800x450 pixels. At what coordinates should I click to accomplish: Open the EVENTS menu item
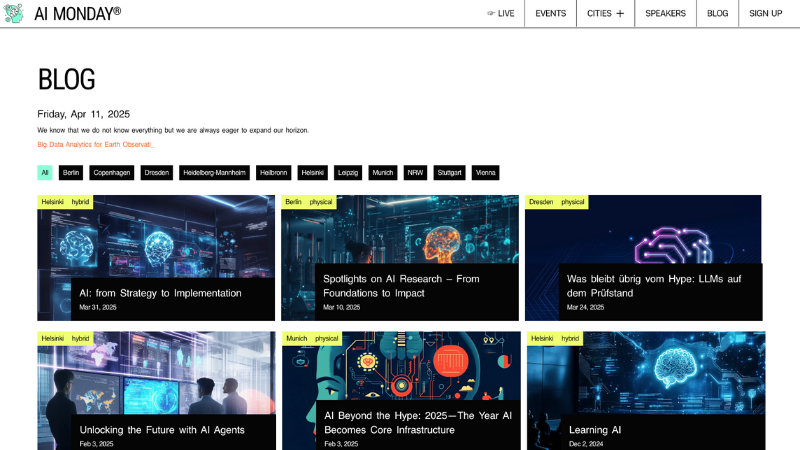550,14
